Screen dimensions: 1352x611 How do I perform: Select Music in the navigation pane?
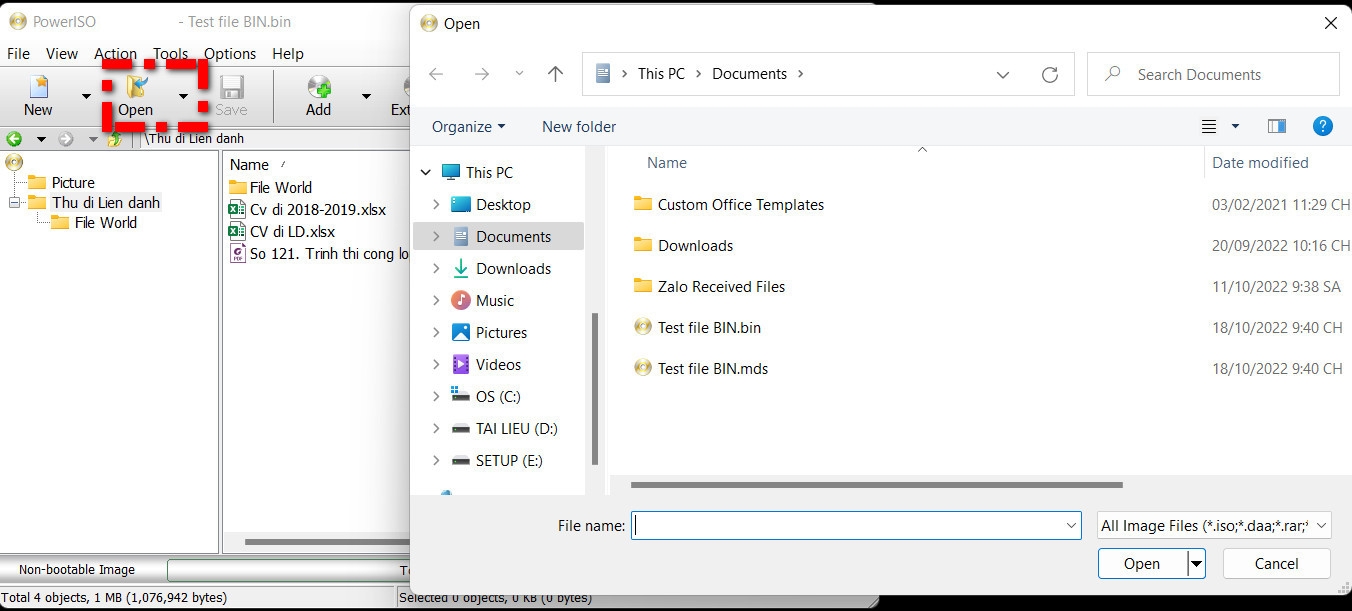[x=495, y=300]
